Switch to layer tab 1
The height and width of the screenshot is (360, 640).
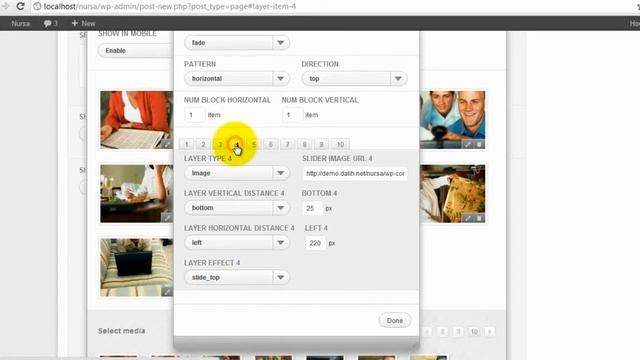coord(187,144)
